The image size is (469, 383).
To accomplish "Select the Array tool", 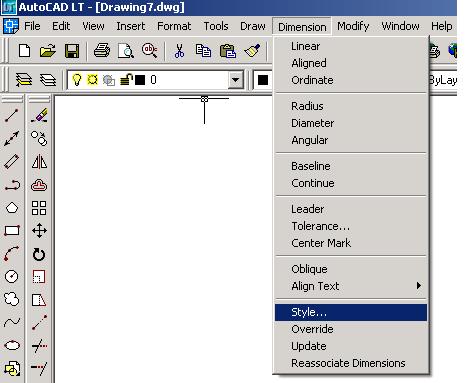I will point(39,208).
